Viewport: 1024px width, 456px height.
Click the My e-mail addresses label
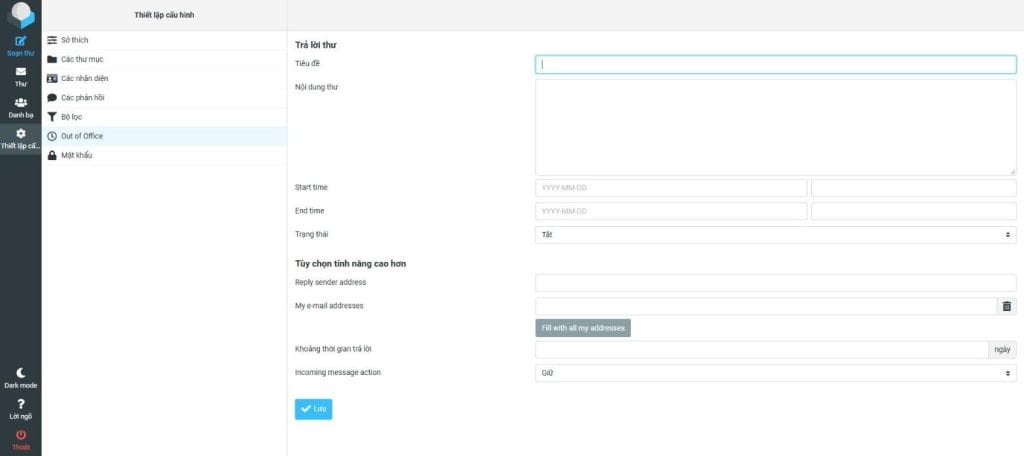pos(329,306)
